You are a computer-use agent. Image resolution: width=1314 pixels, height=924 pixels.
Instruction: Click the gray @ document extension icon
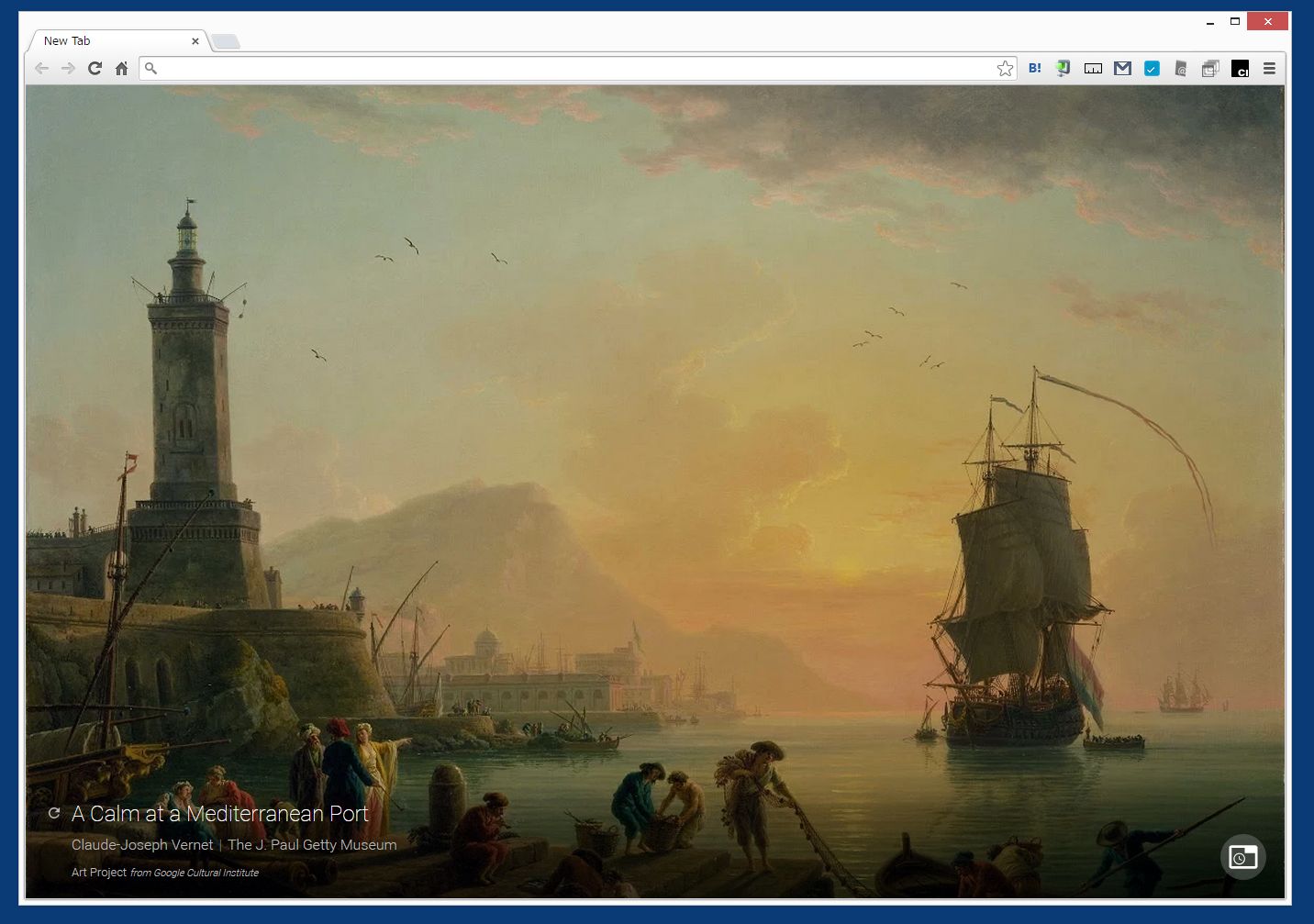point(1181,68)
